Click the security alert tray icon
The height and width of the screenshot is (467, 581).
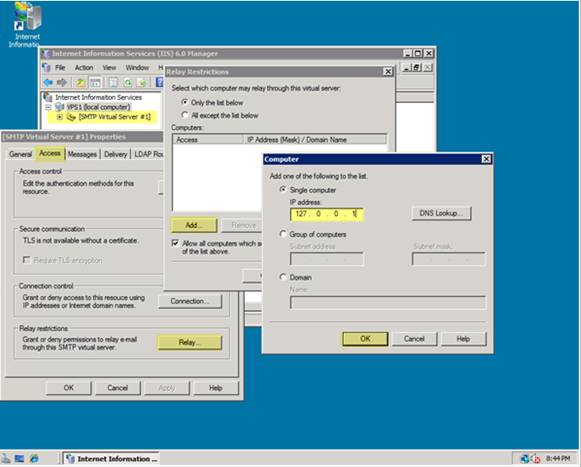(x=535, y=458)
